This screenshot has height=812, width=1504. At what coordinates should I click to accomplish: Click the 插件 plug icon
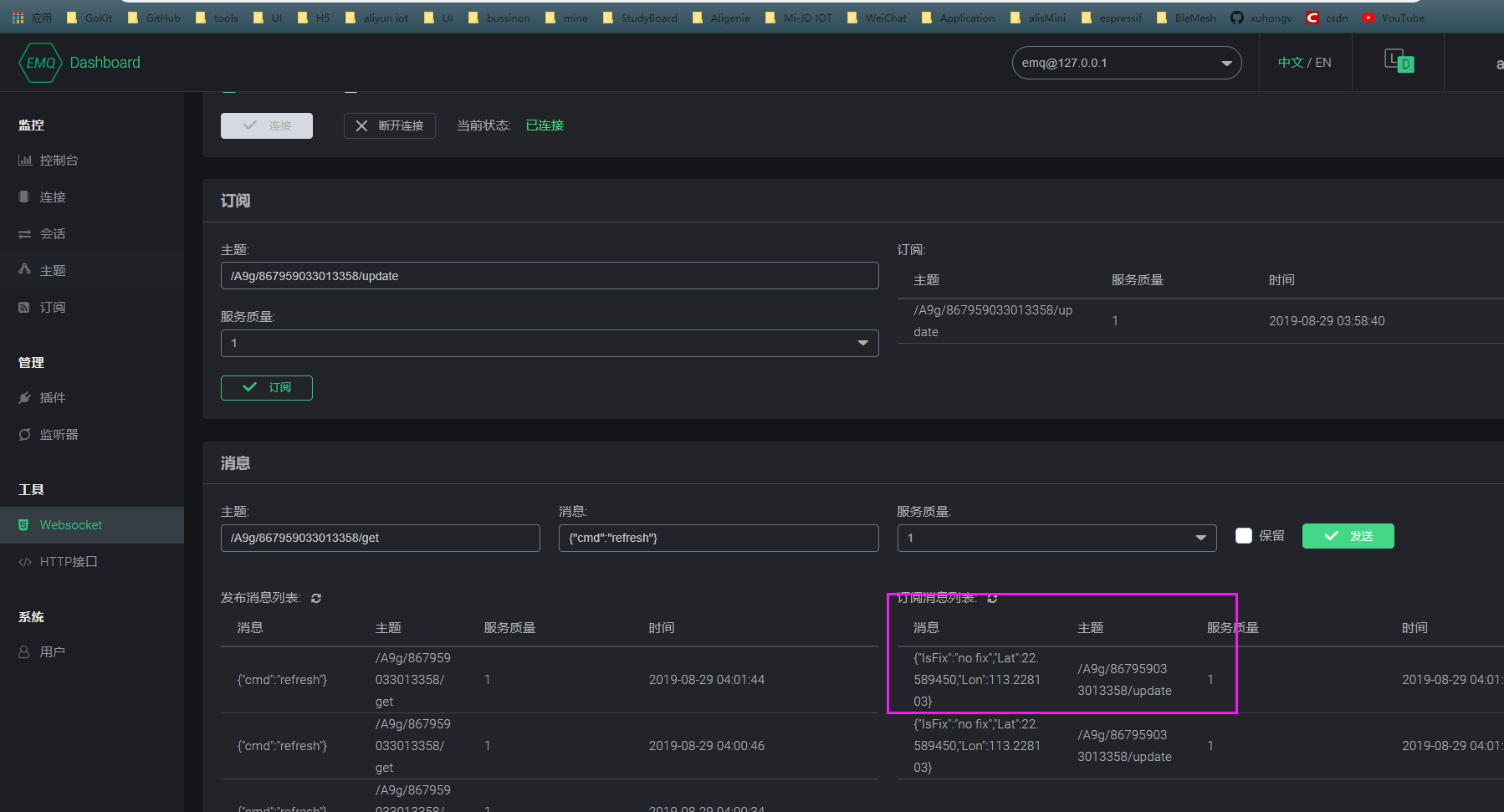(24, 398)
